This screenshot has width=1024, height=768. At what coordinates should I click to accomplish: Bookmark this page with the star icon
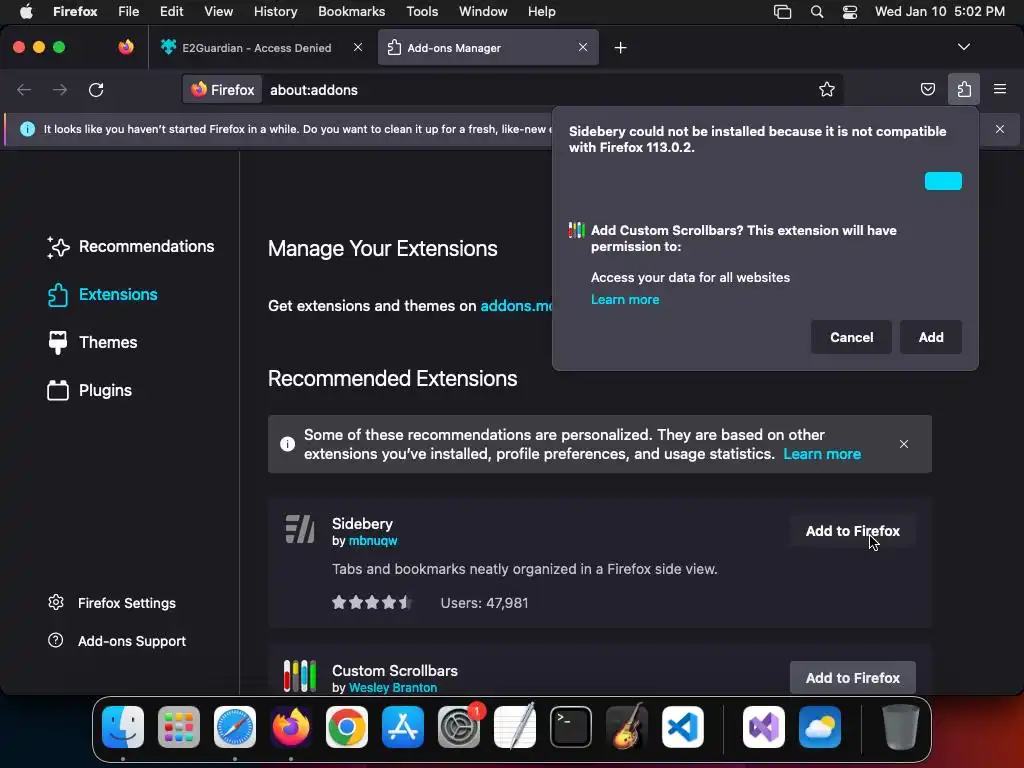[827, 89]
